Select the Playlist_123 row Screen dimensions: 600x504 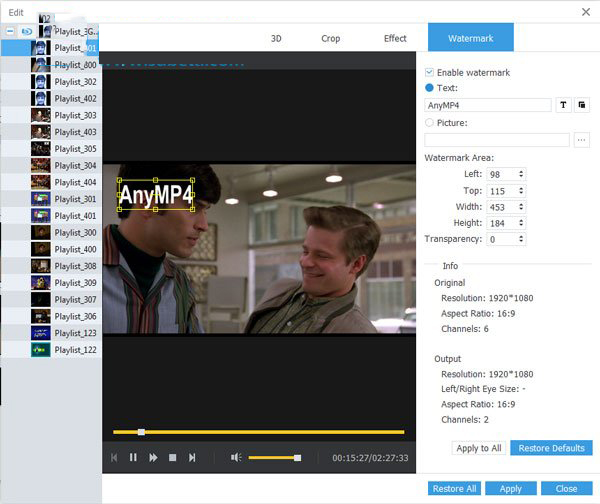[x=51, y=333]
